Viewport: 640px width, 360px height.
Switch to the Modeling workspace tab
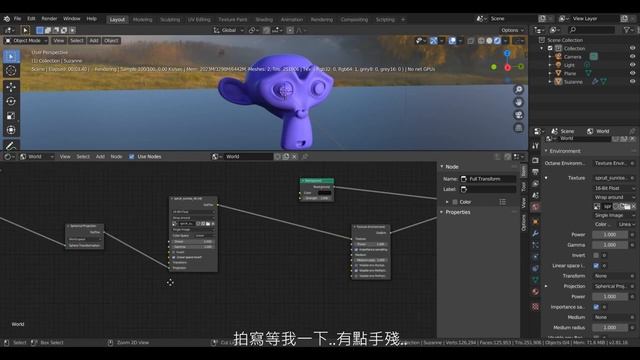tap(142, 20)
